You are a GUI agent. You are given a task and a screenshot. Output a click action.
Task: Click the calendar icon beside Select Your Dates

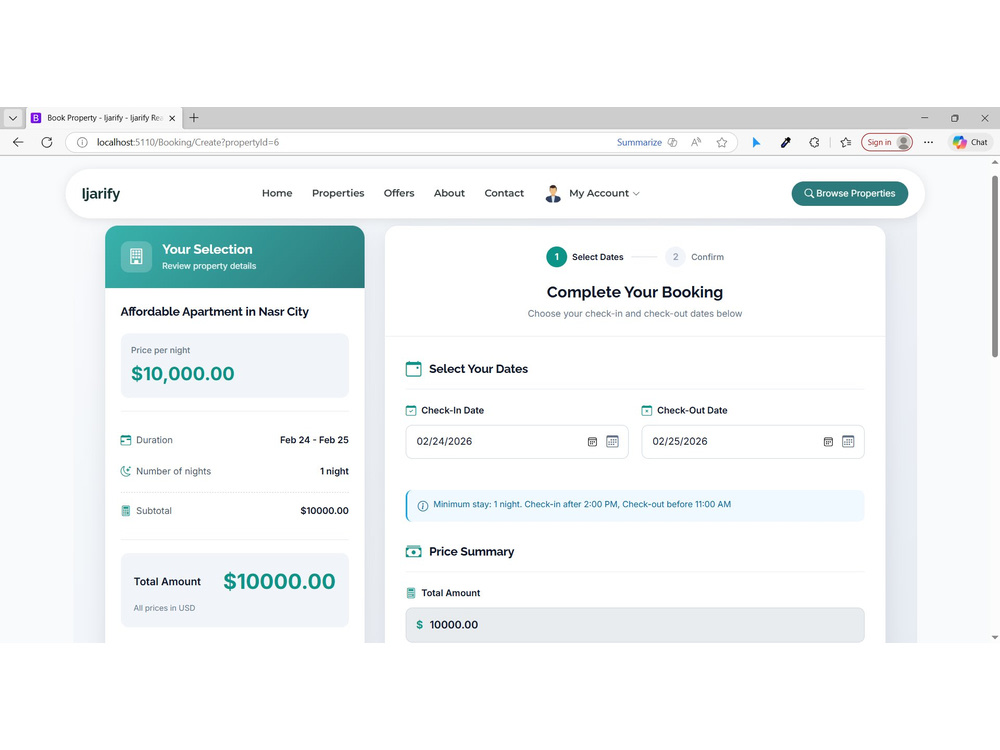(413, 369)
